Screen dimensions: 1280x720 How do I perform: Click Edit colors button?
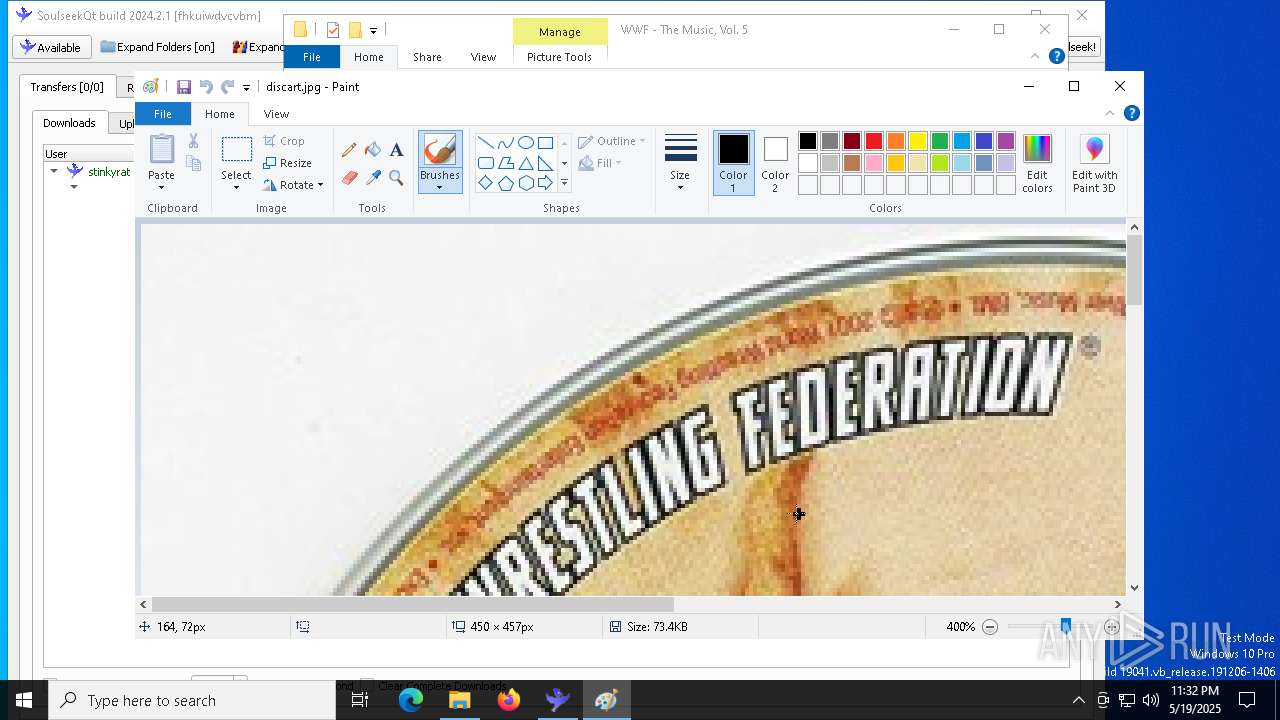click(1037, 165)
